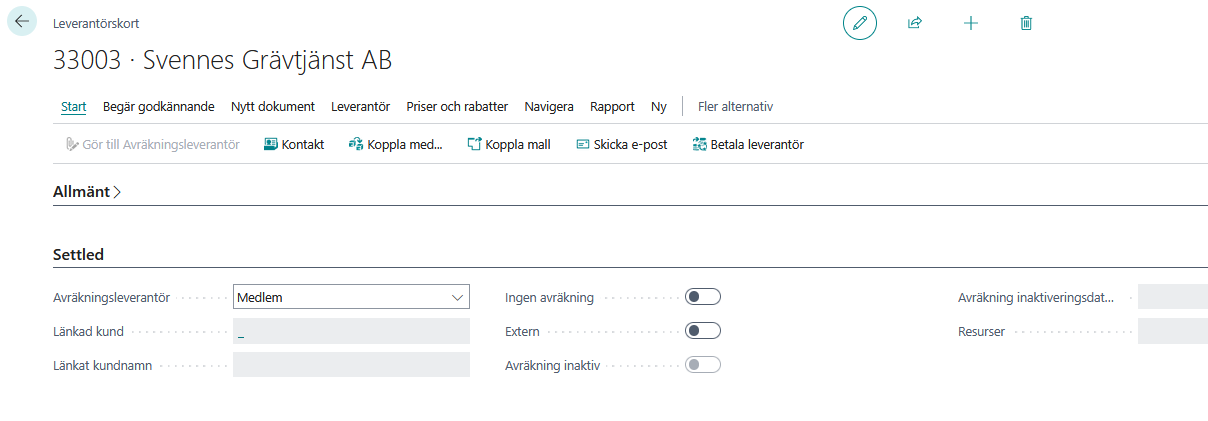This screenshot has height=421, width=1208.
Task: Click Skicka e-post action
Action: pos(621,144)
